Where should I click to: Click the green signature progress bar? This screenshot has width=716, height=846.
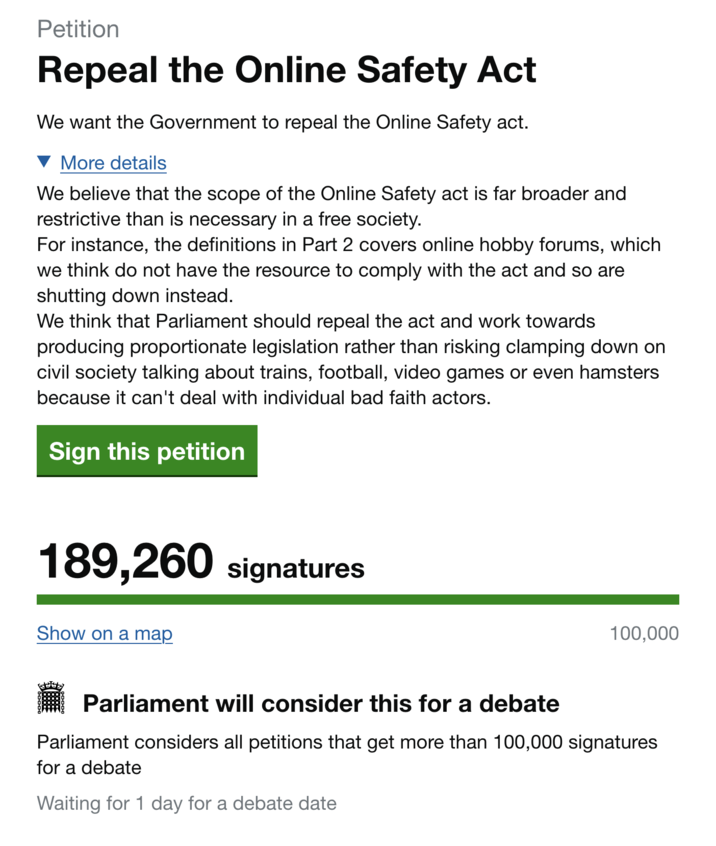click(x=358, y=599)
